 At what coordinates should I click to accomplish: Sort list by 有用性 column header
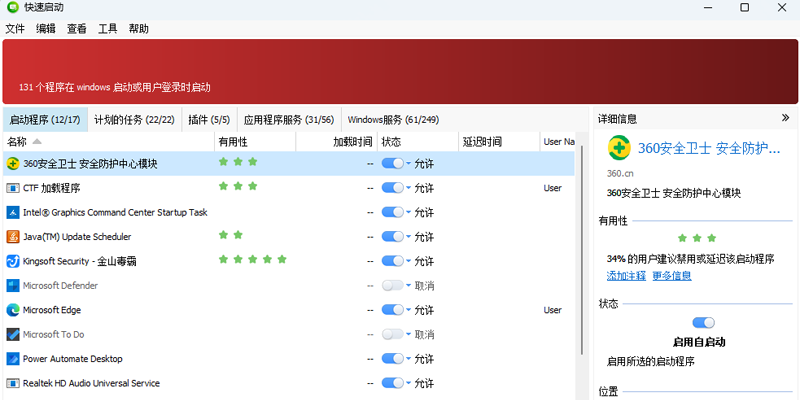click(x=255, y=141)
